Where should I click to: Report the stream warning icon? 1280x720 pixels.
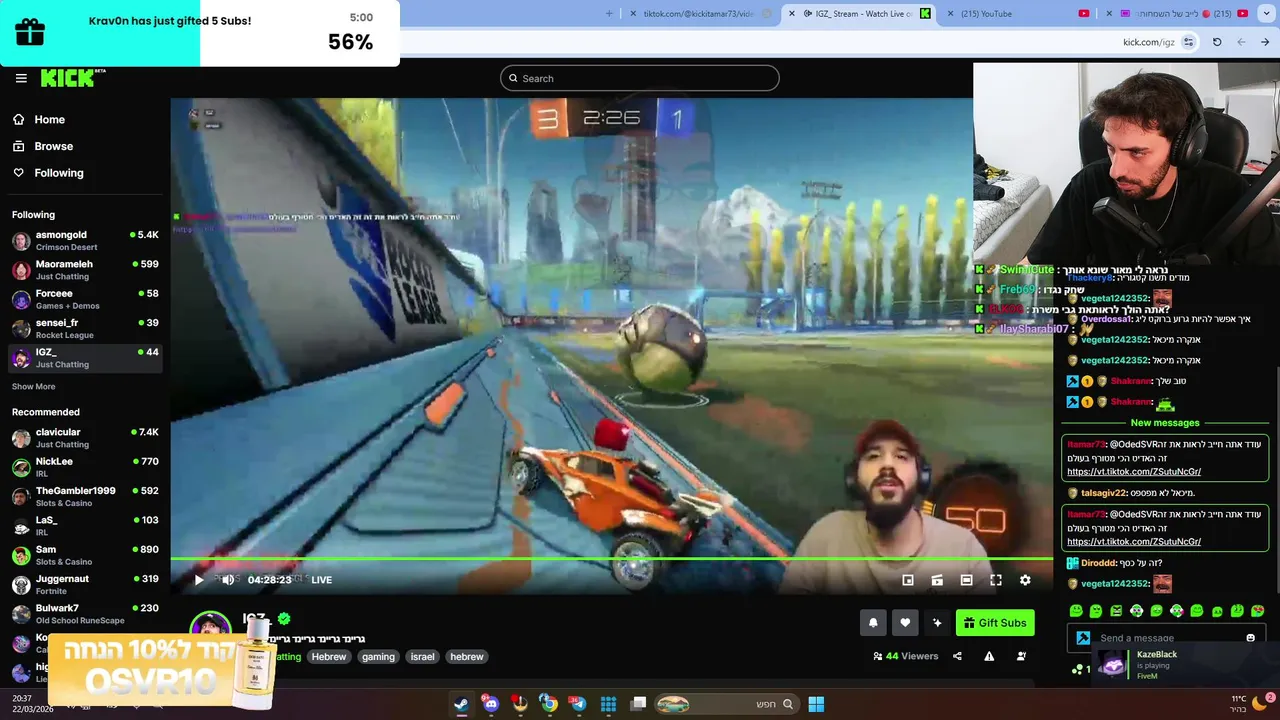coord(989,656)
